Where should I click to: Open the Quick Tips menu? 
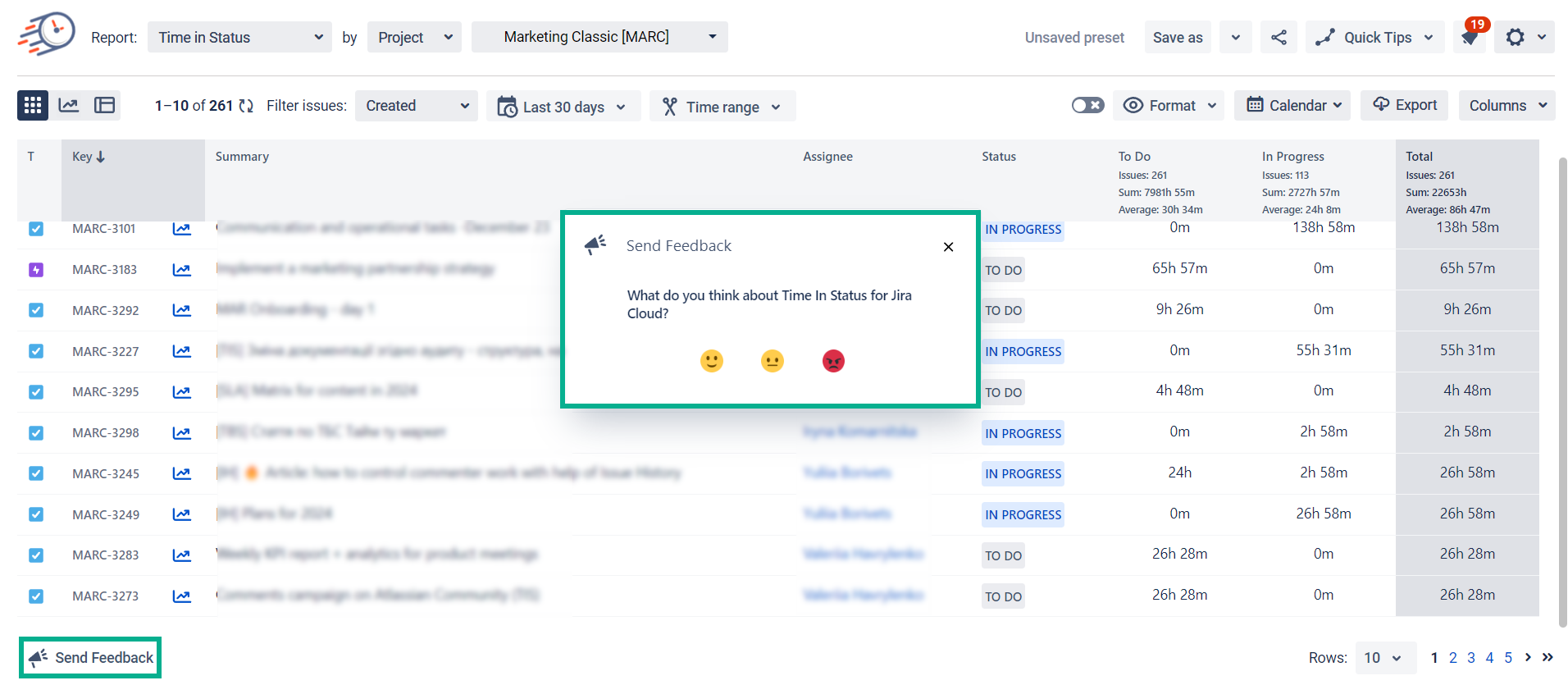tap(1375, 38)
